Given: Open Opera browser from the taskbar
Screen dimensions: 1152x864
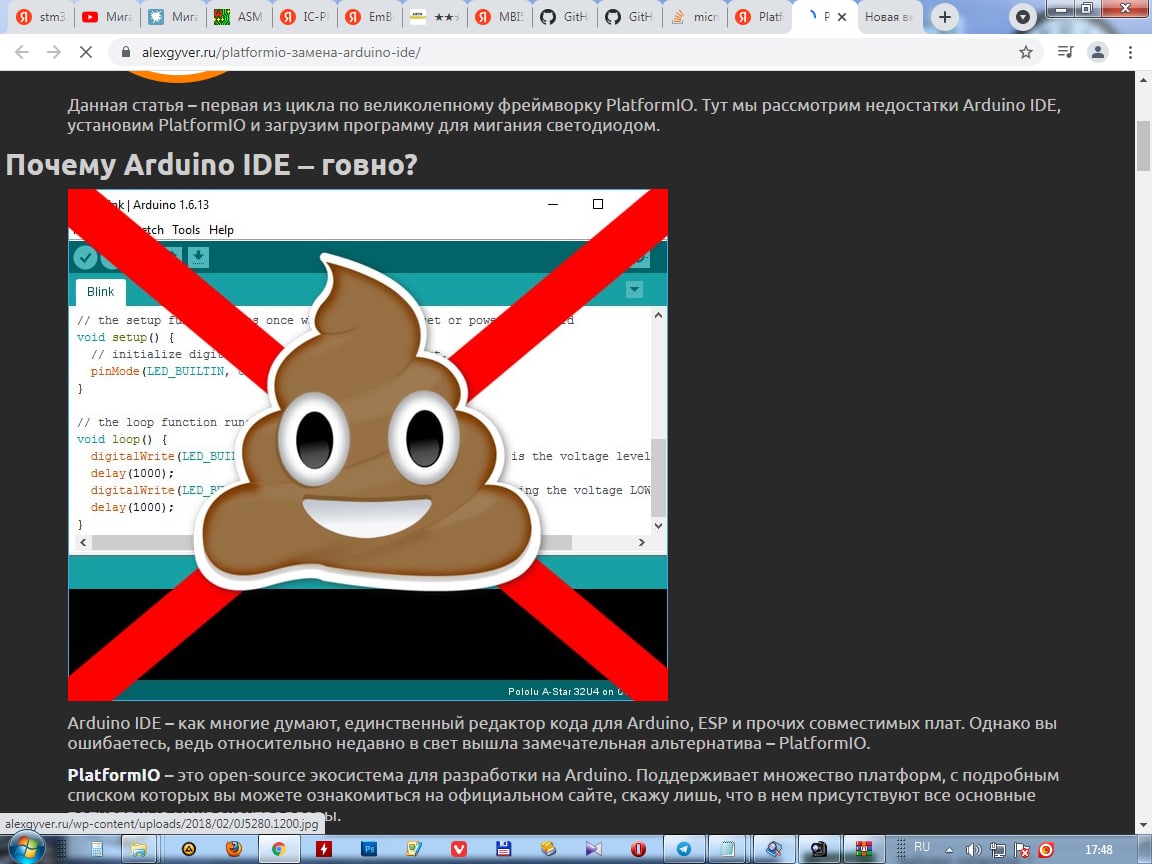Looking at the screenshot, I should [x=638, y=849].
